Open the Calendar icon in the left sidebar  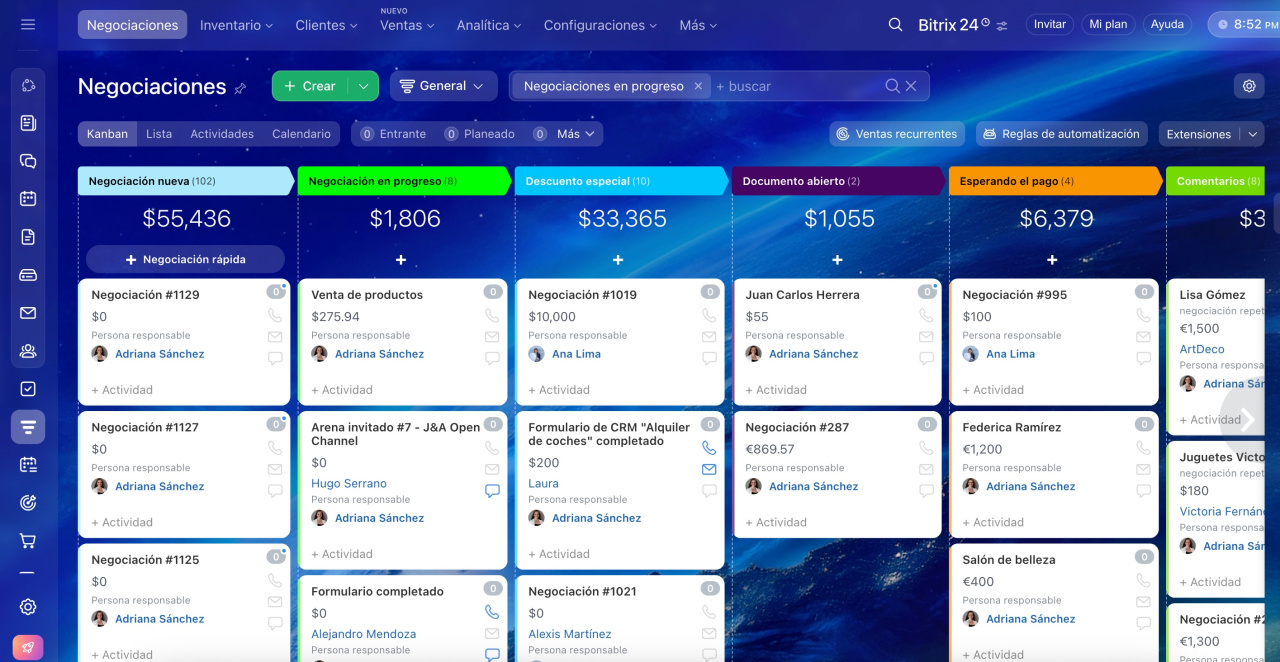(28, 199)
